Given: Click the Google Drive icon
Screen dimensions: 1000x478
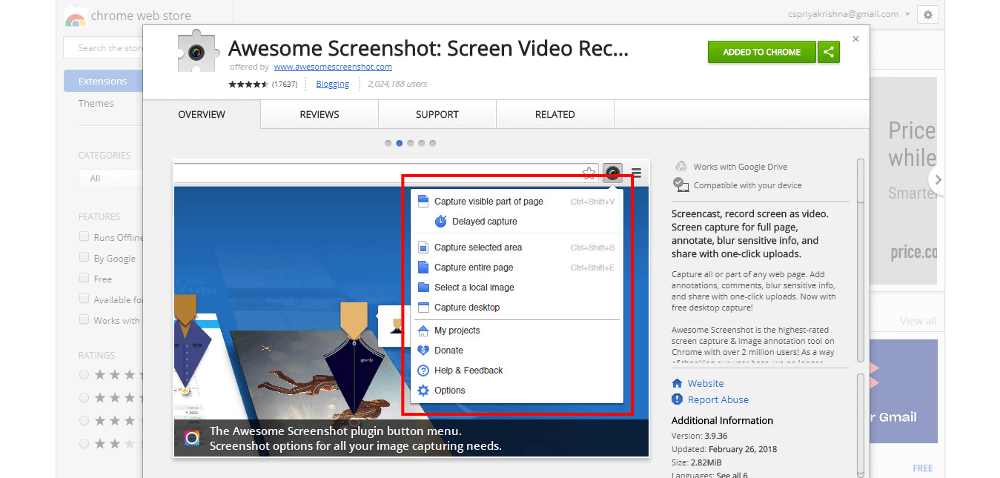Looking at the screenshot, I should click(680, 166).
